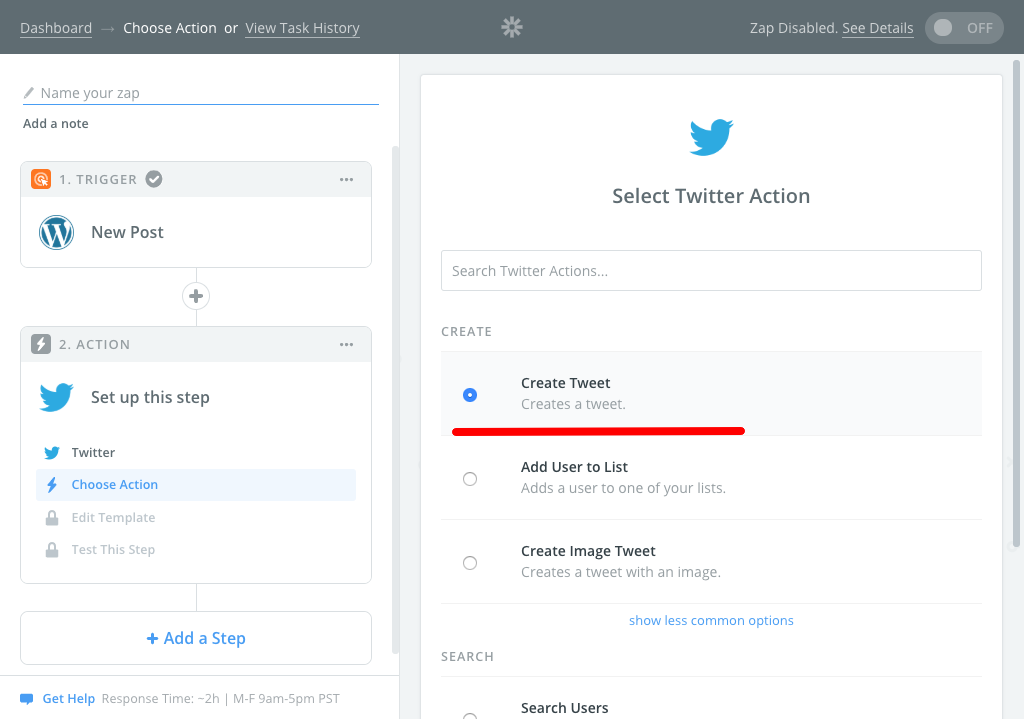Screen dimensions: 1024x719
Task: Click the WordPress logo in New Post step
Action: click(56, 232)
